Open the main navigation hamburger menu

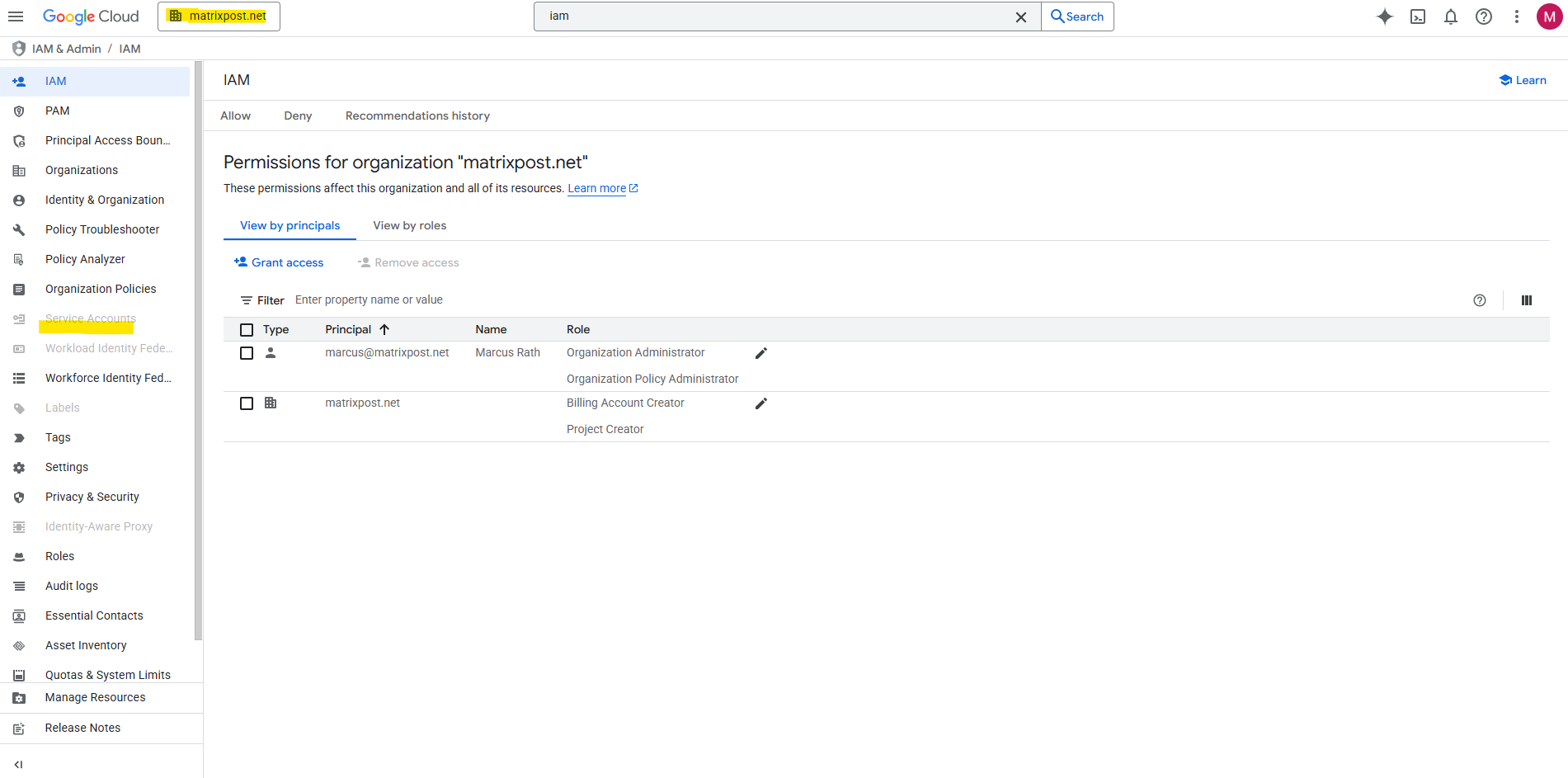click(16, 17)
